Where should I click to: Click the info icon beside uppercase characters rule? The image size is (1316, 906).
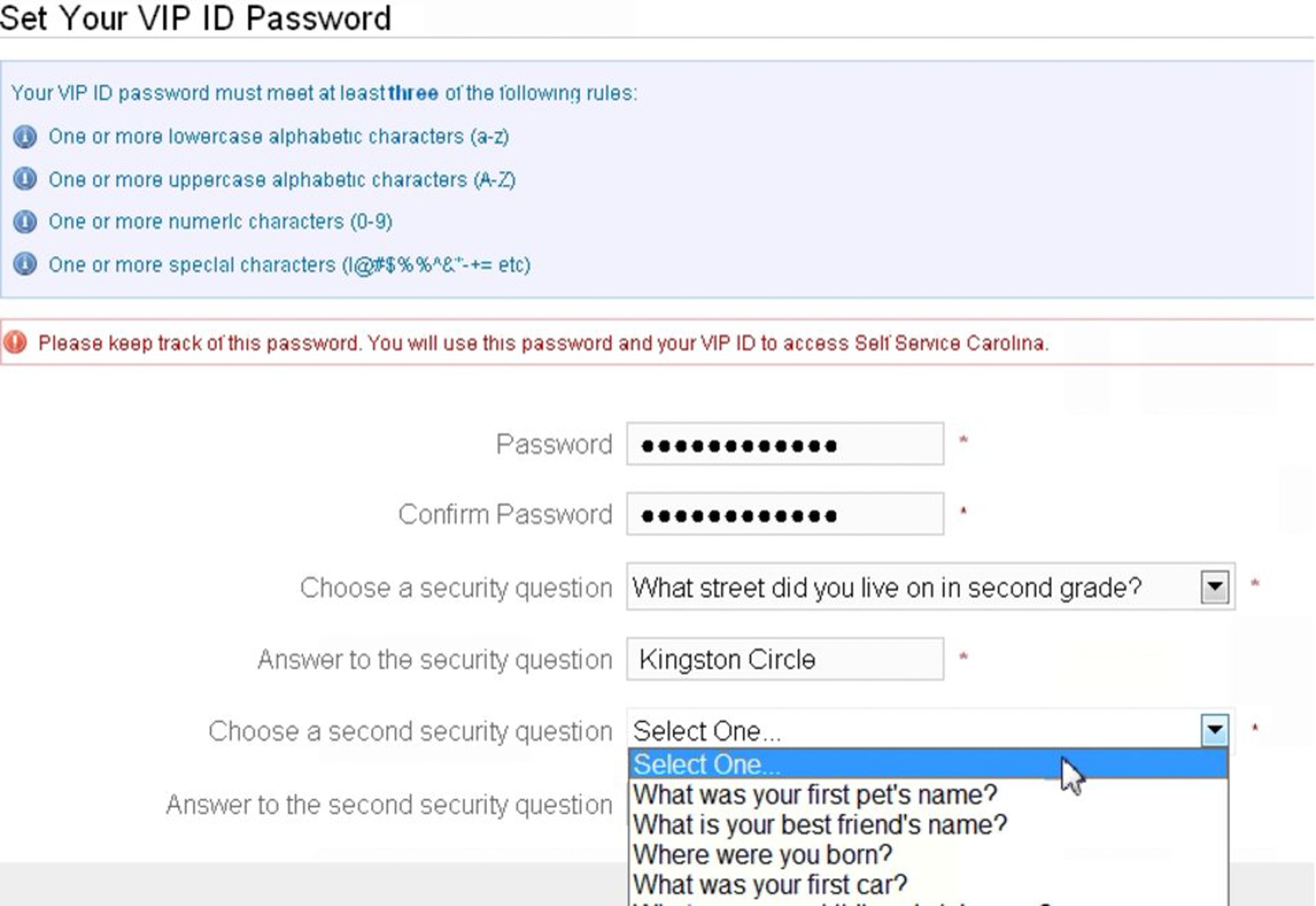coord(25,179)
